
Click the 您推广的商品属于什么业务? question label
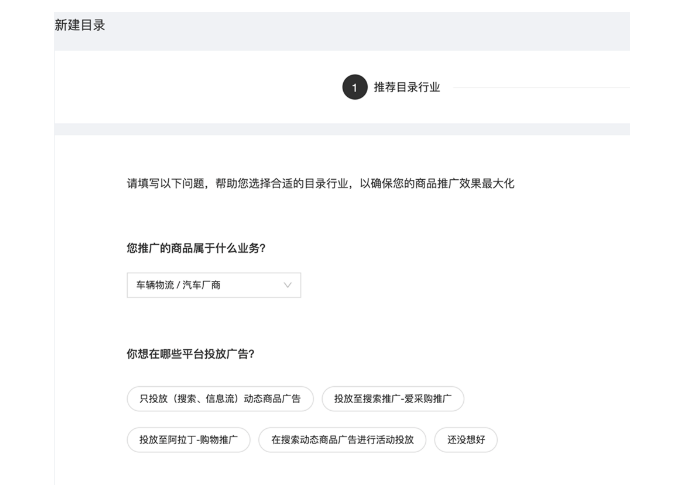[196, 248]
